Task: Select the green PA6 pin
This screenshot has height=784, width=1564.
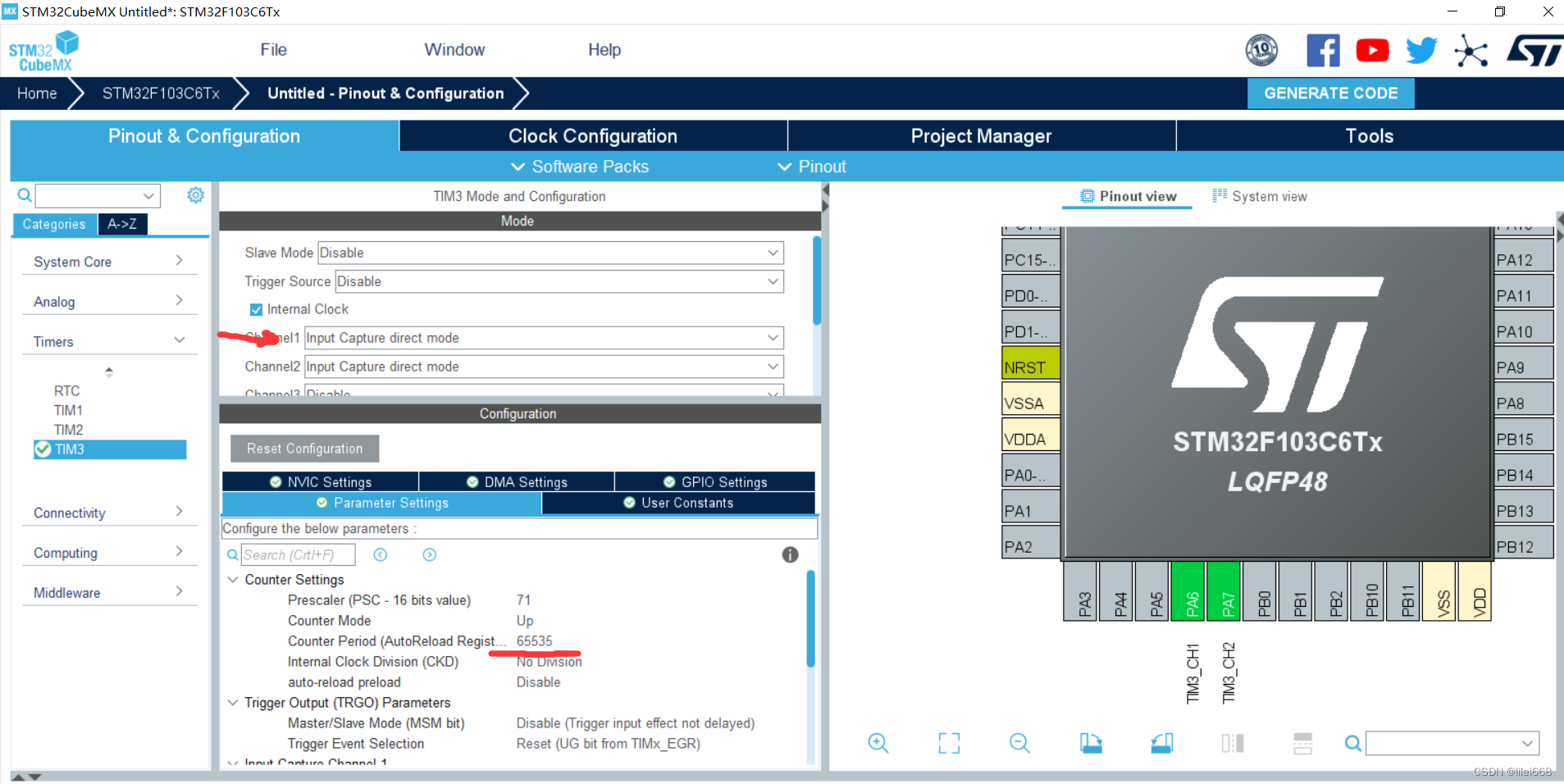Action: click(1188, 591)
